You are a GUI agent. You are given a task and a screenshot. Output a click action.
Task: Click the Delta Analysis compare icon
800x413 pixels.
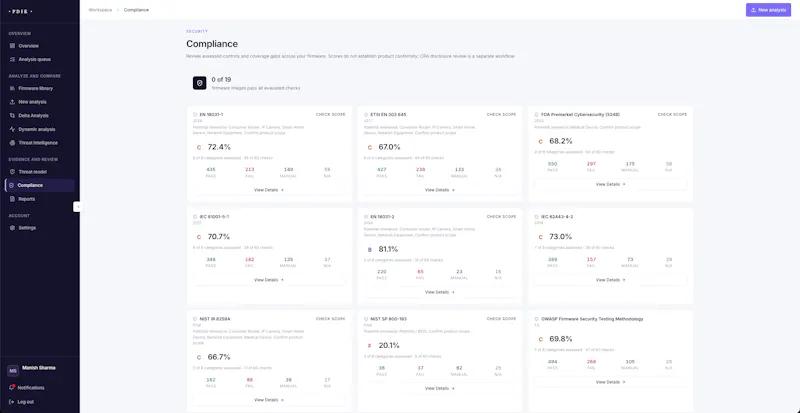pos(12,116)
